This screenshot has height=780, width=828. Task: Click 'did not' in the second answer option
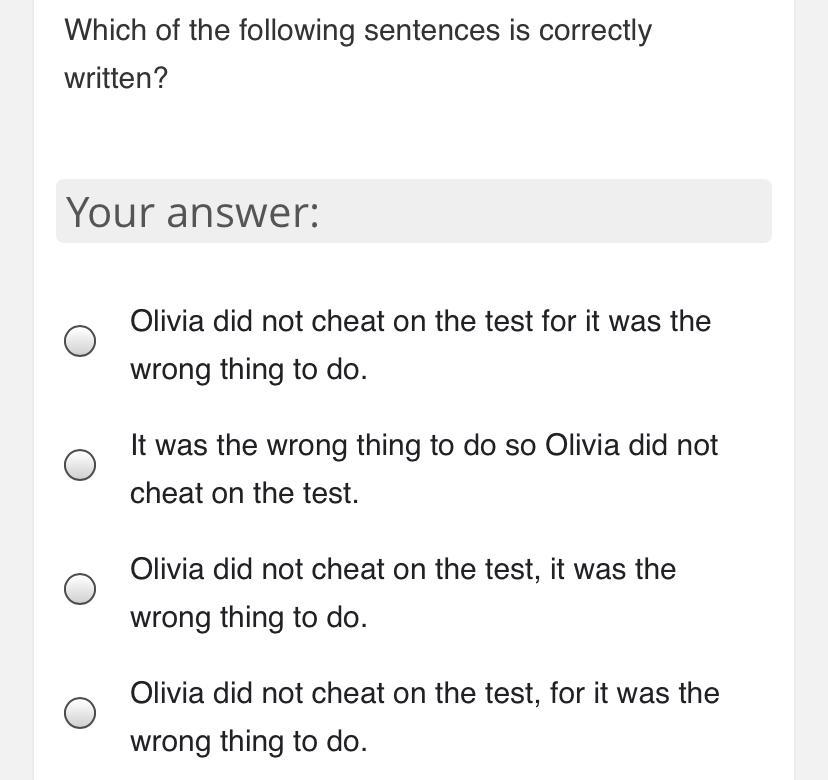coord(673,446)
